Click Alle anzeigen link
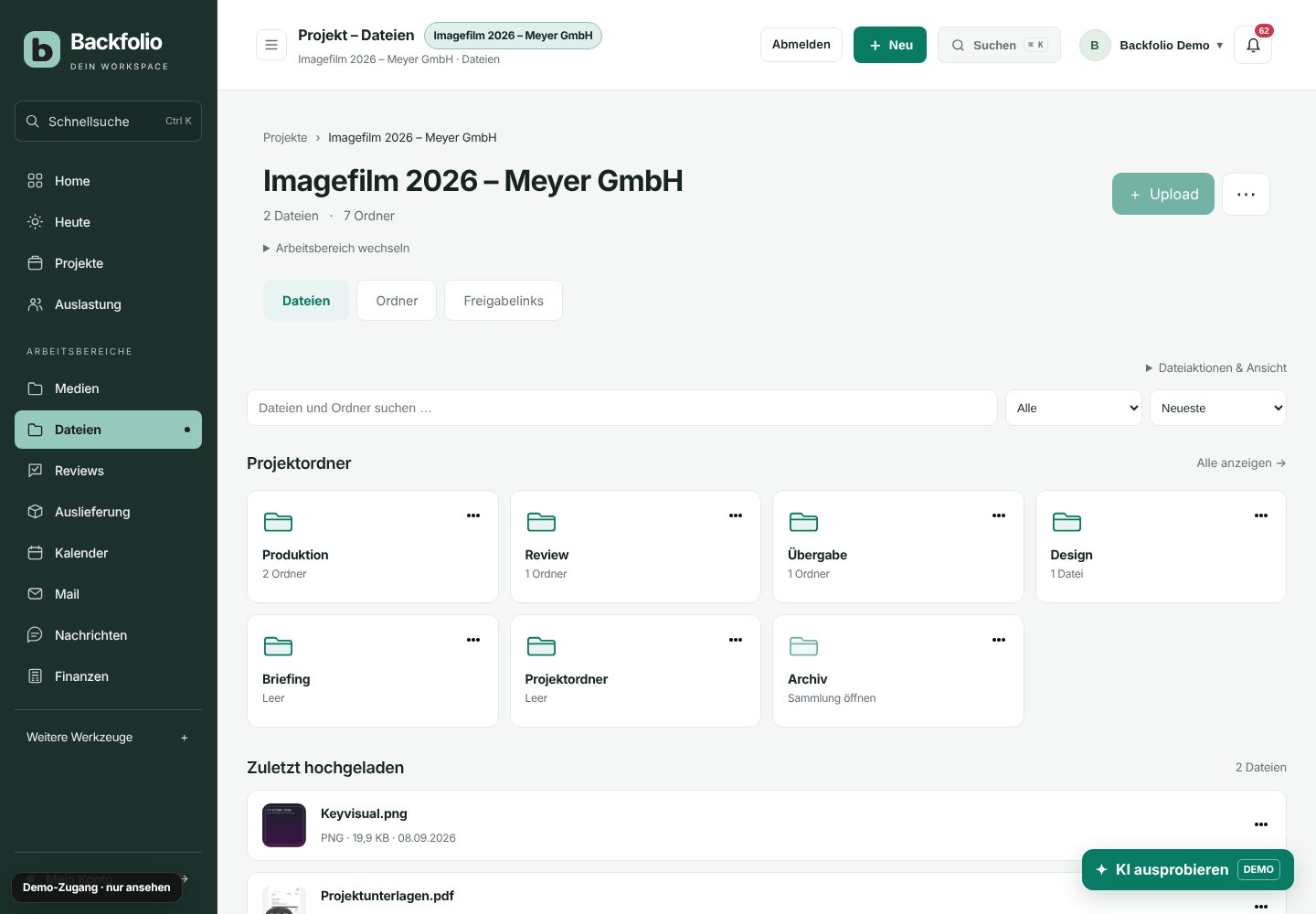This screenshot has height=914, width=1316. click(1241, 463)
